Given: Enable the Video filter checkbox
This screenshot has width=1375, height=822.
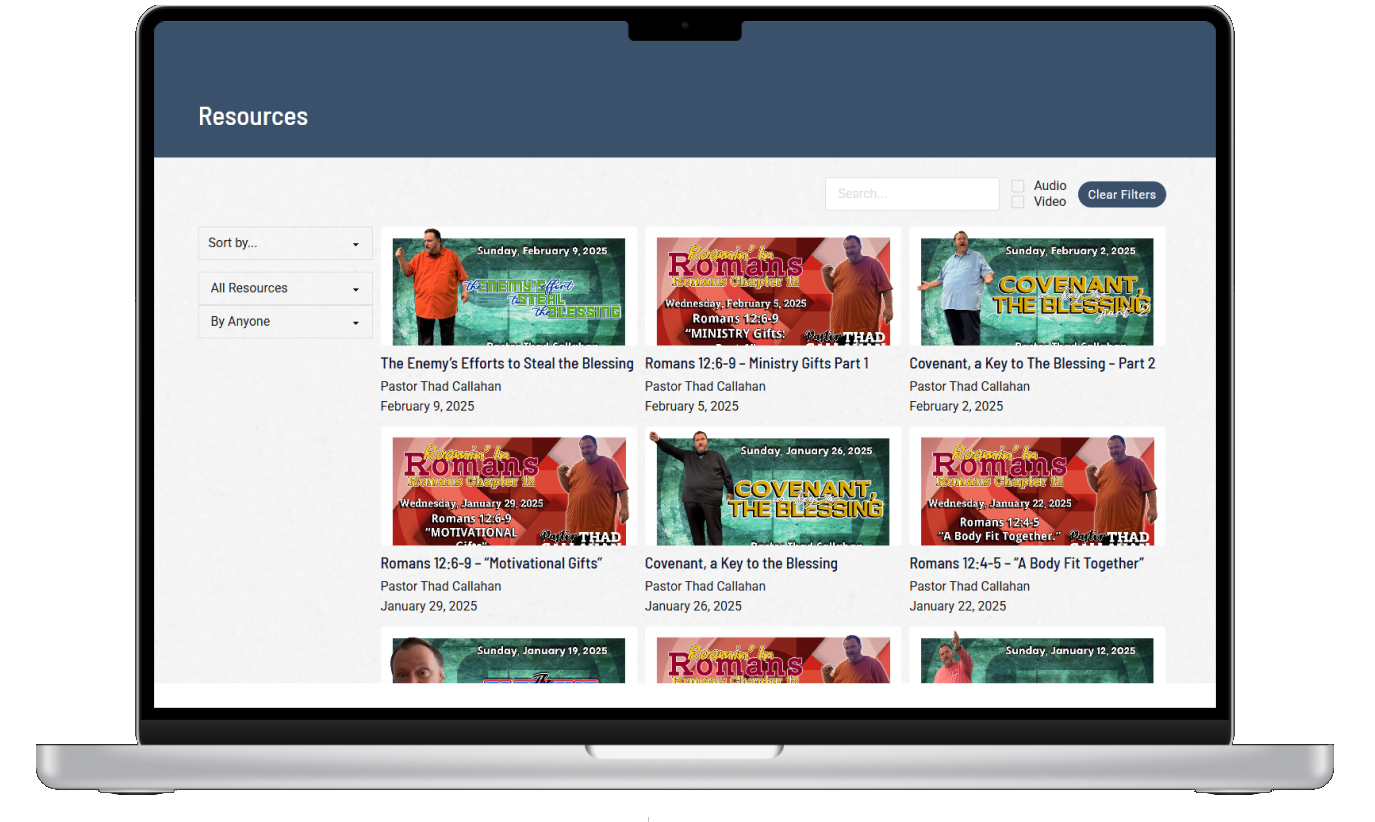Looking at the screenshot, I should point(1018,202).
